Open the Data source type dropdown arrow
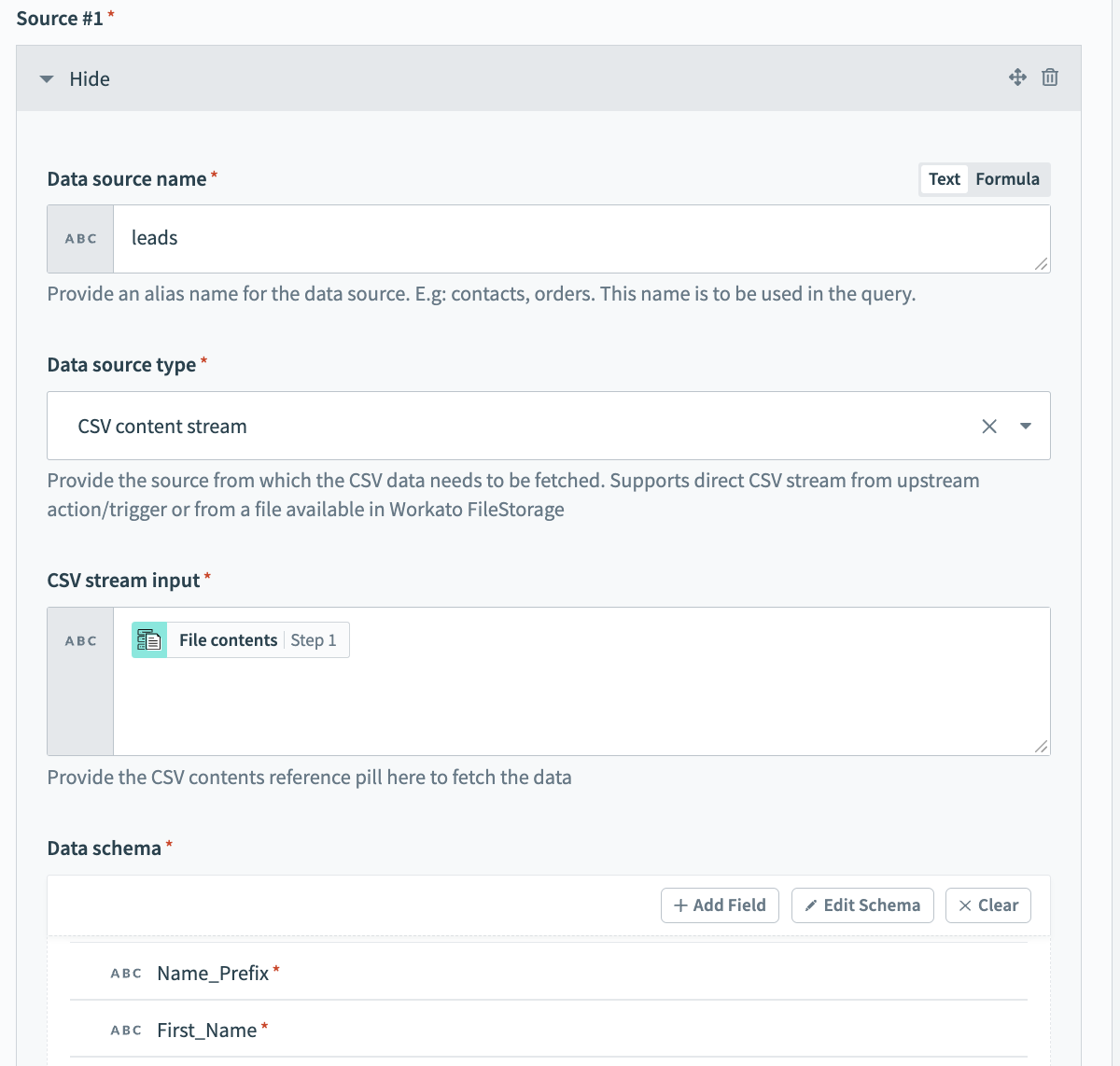 (1026, 427)
